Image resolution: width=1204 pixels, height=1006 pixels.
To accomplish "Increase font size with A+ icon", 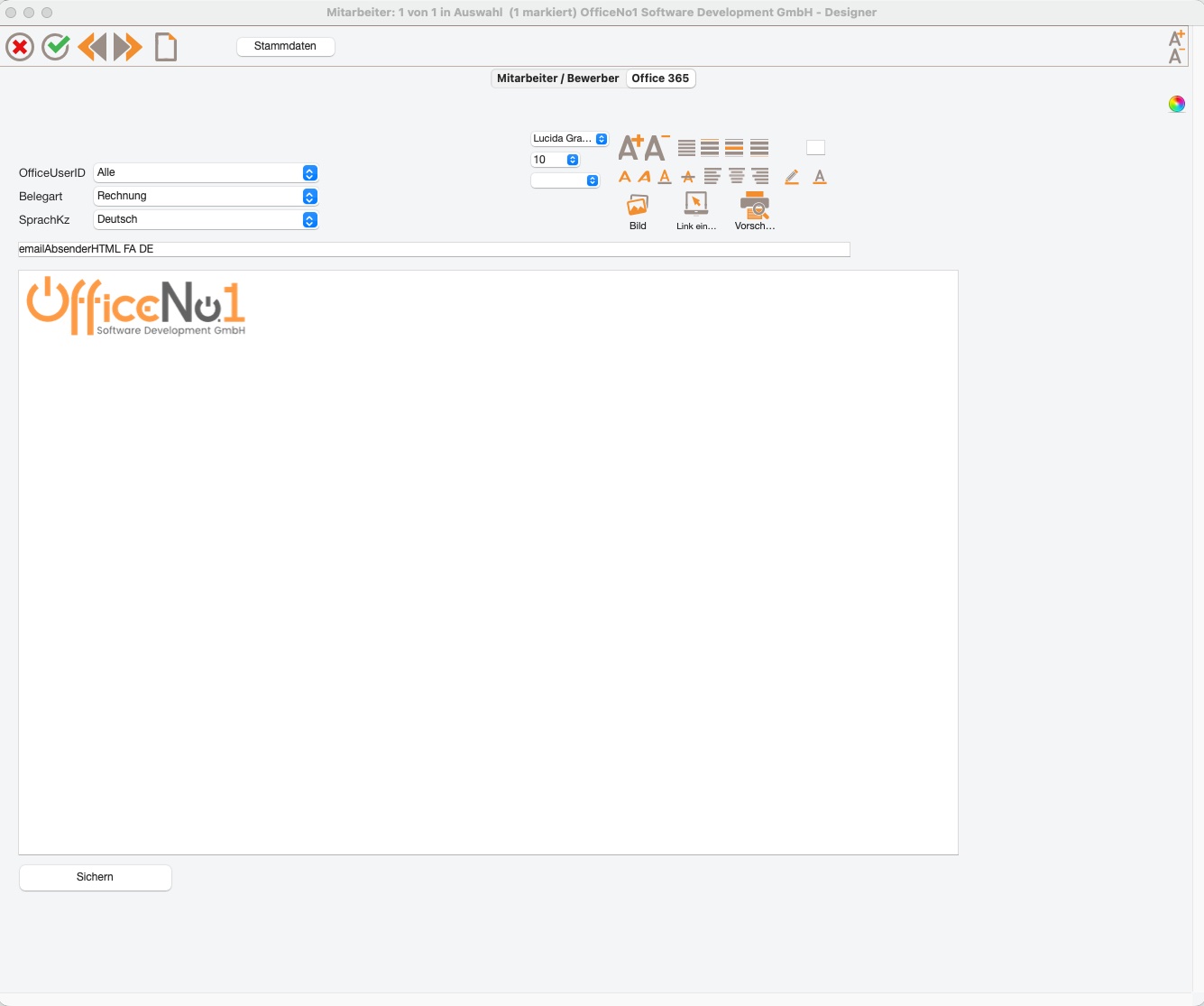I will [630, 147].
